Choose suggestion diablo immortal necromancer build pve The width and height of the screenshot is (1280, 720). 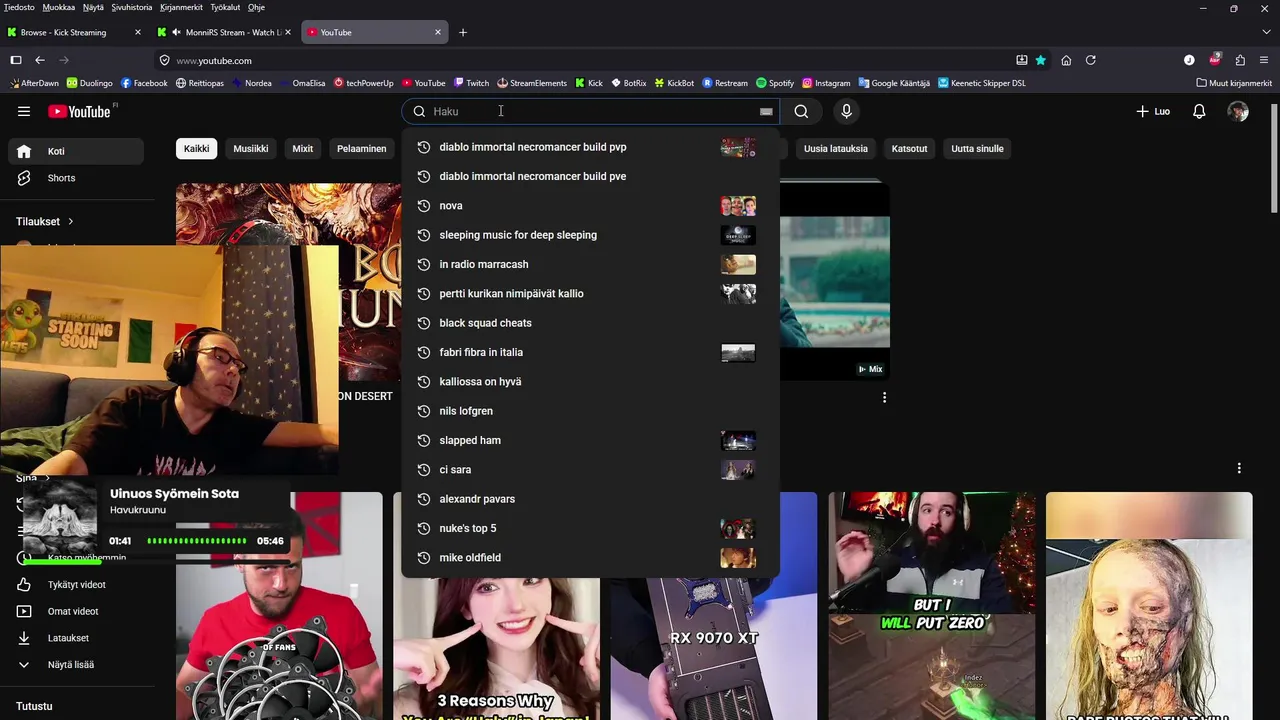pos(590,176)
